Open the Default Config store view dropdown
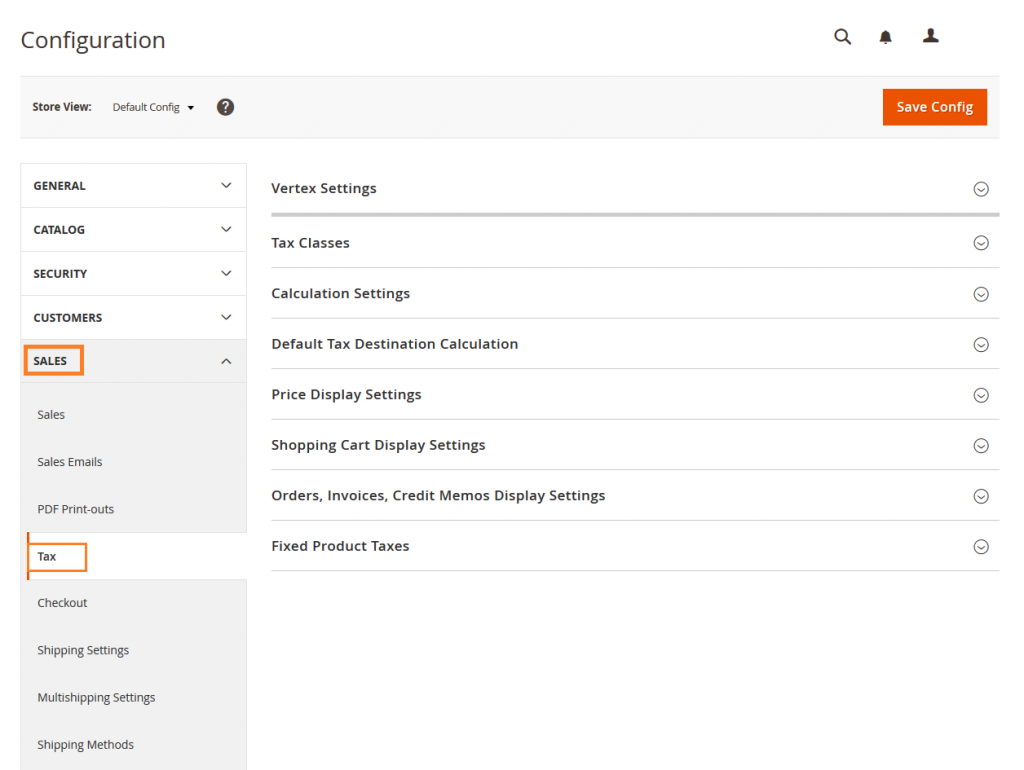This screenshot has width=1024, height=770. (x=153, y=107)
